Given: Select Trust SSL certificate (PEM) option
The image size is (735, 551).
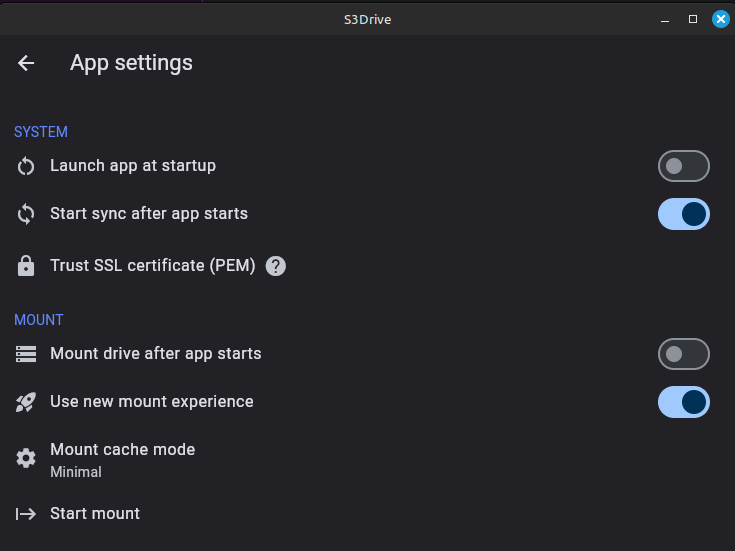Looking at the screenshot, I should tap(153, 265).
